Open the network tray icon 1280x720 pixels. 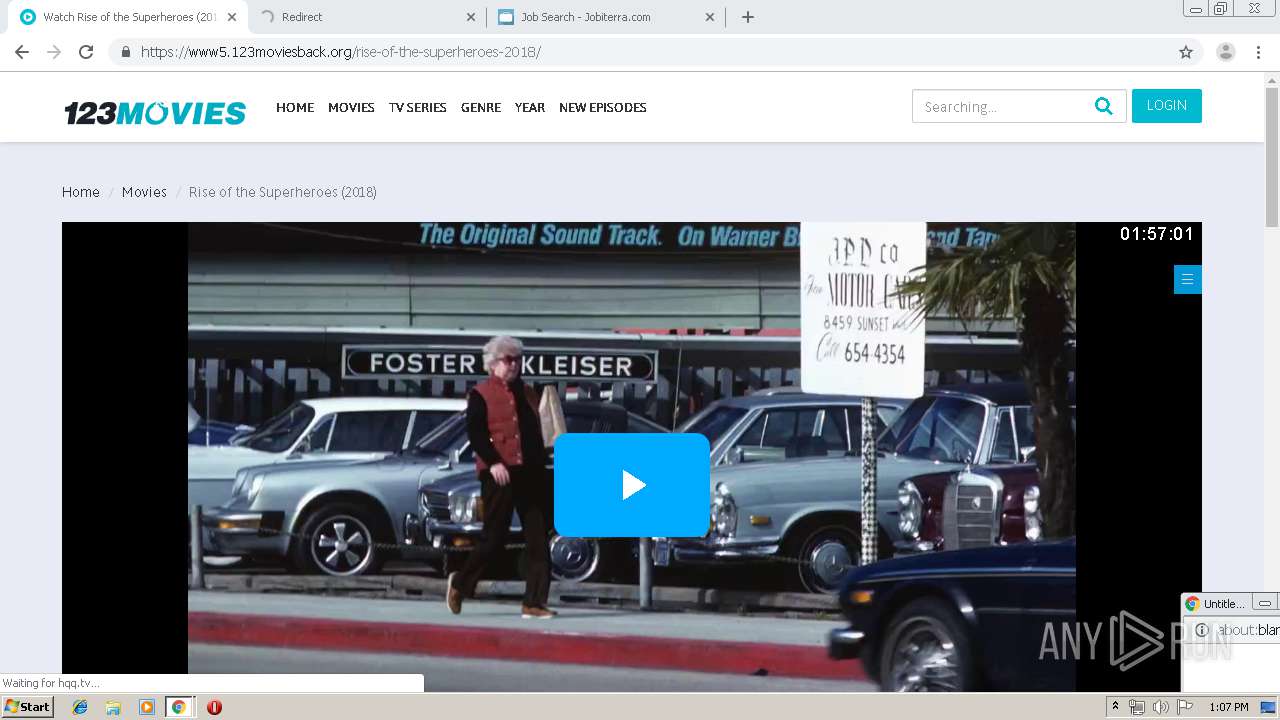(1137, 707)
